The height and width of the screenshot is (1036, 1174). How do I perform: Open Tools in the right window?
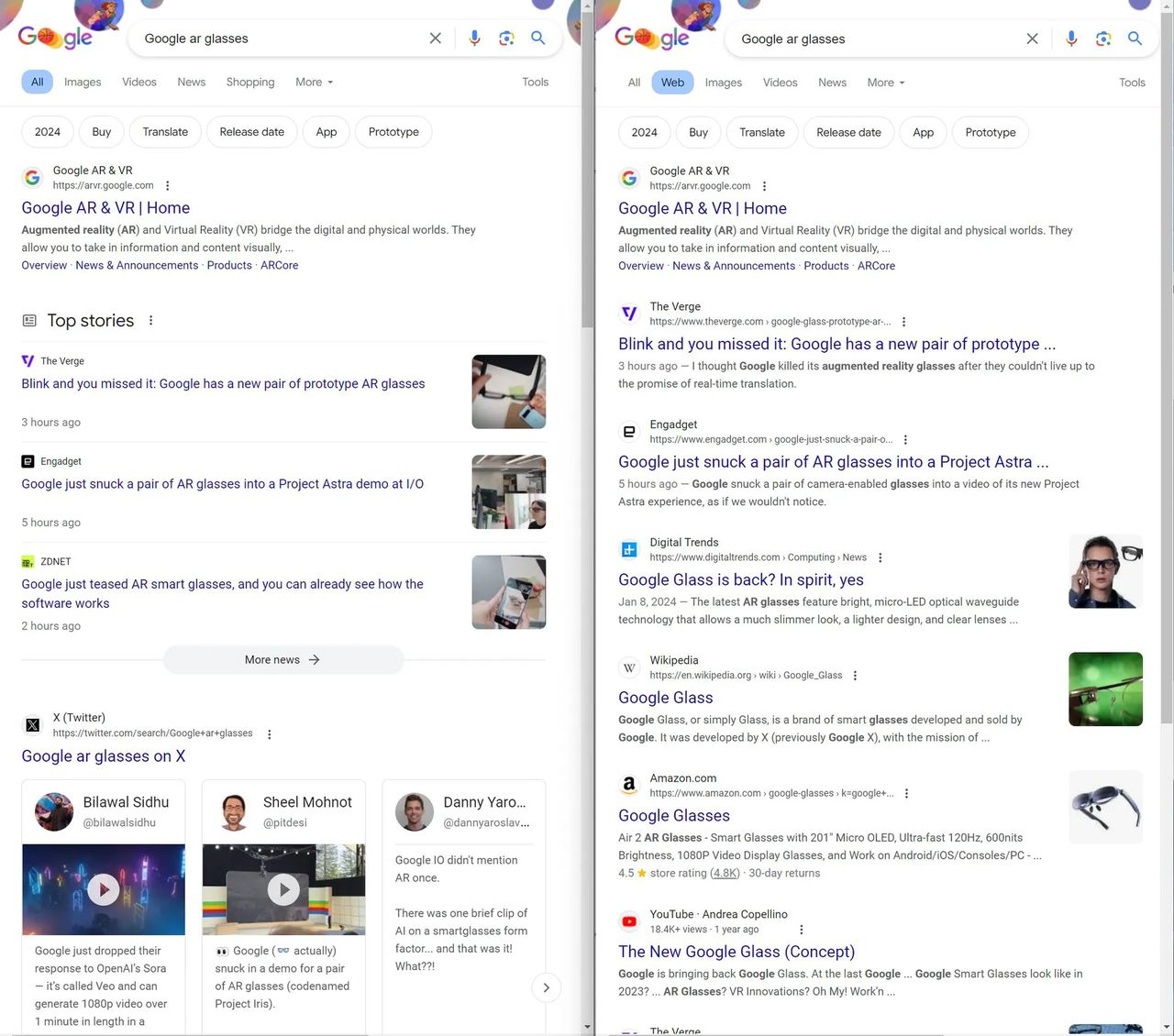(x=1132, y=83)
